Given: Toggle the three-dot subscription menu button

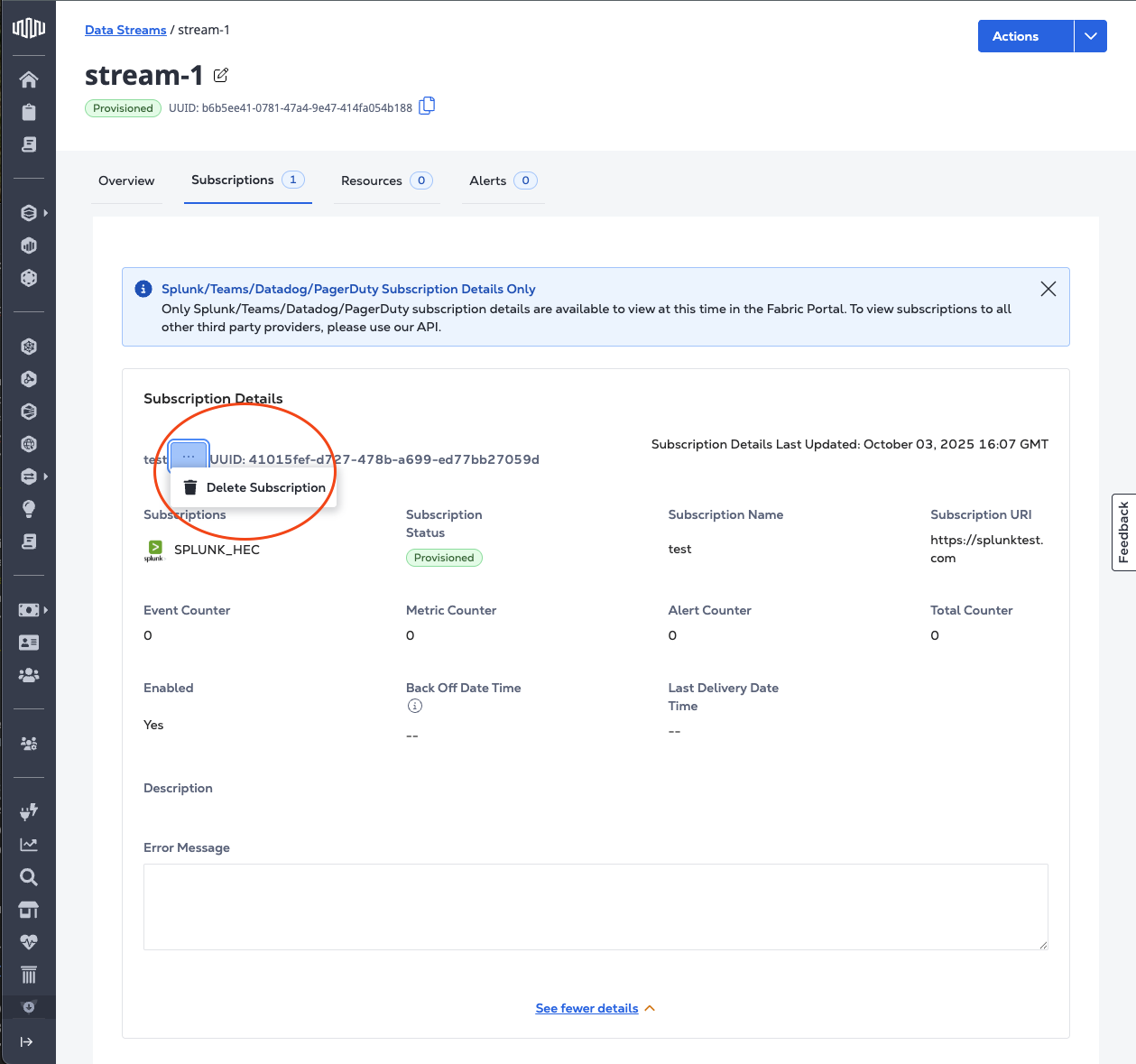Looking at the screenshot, I should point(189,457).
